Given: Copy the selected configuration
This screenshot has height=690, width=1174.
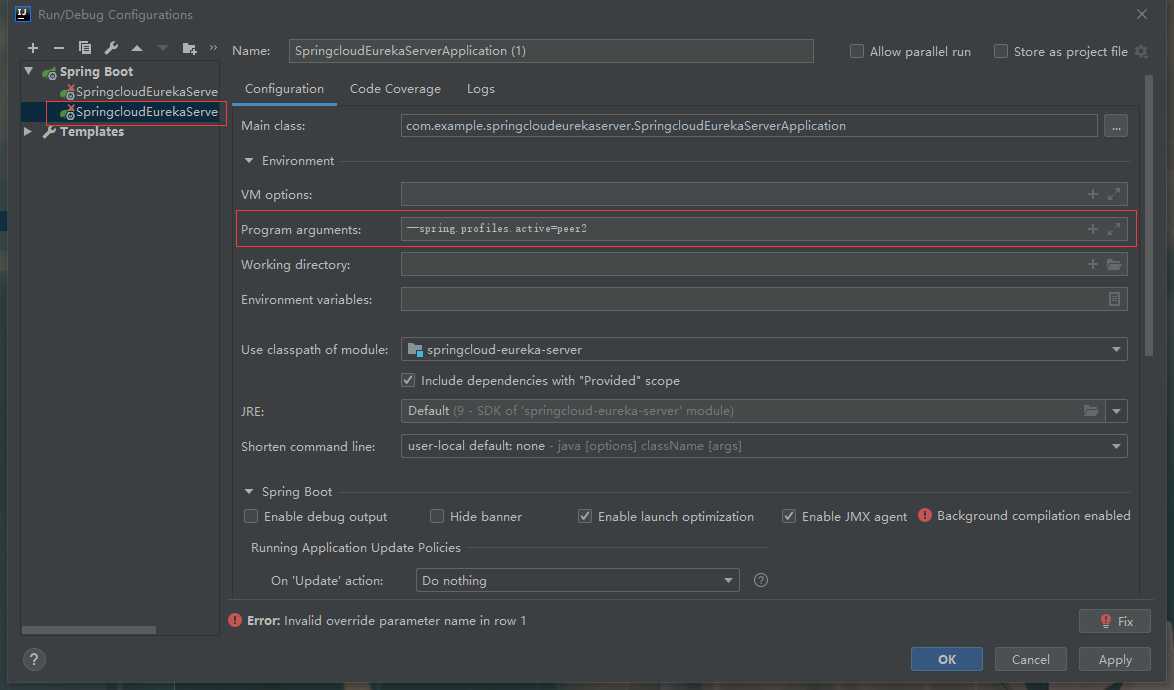Looking at the screenshot, I should tap(85, 48).
